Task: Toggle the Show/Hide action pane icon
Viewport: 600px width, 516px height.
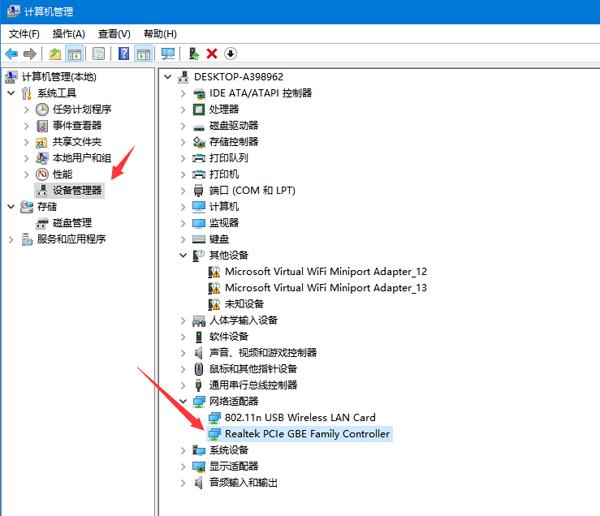Action: click(x=144, y=54)
